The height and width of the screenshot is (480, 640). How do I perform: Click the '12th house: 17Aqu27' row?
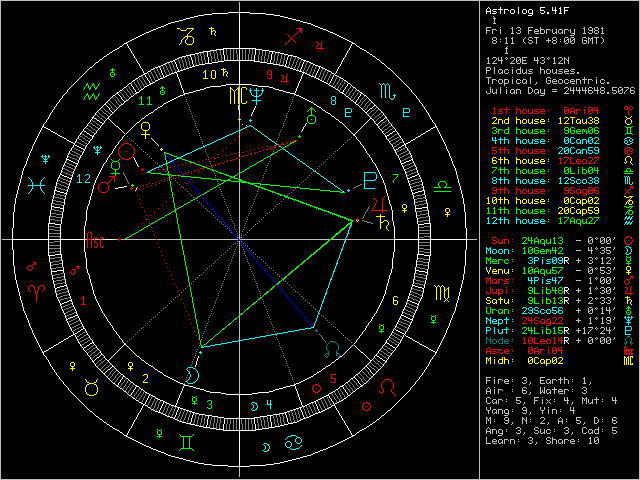pos(560,221)
